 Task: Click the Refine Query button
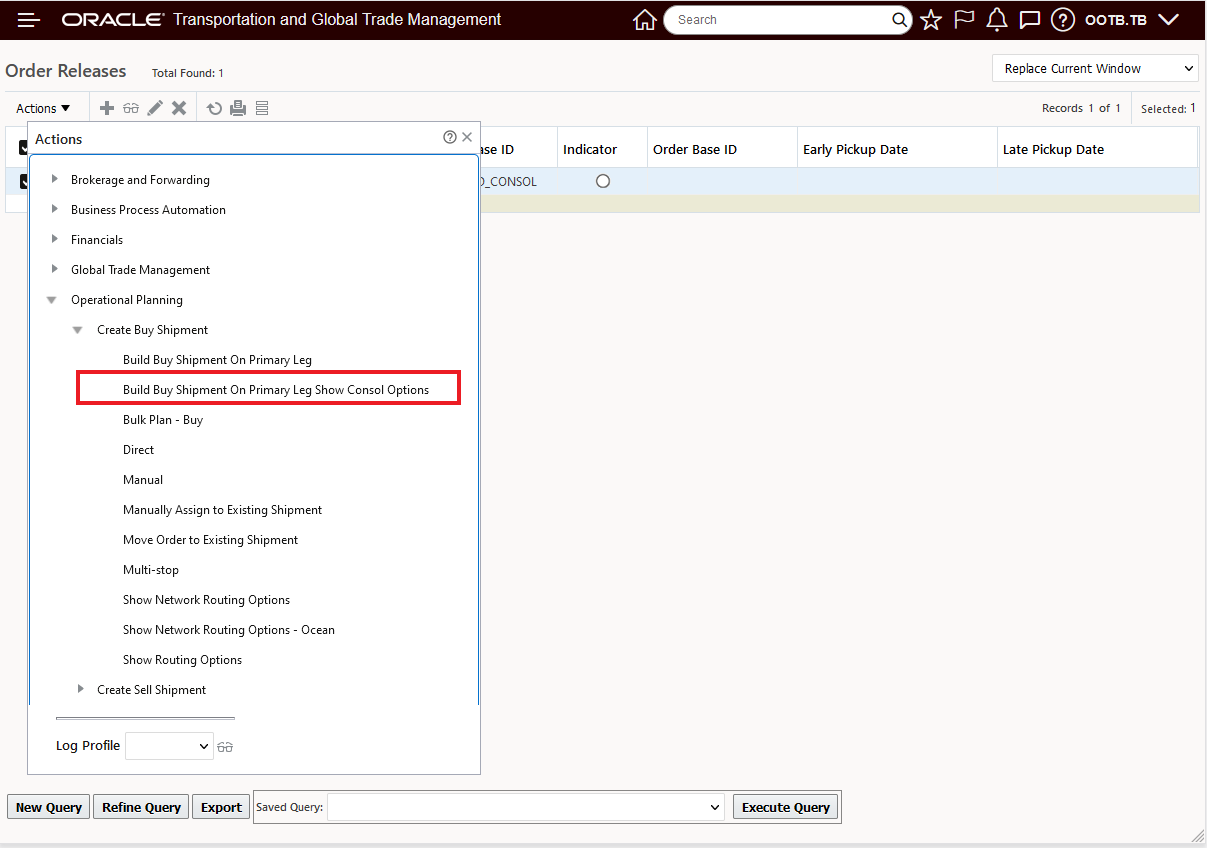pos(141,807)
